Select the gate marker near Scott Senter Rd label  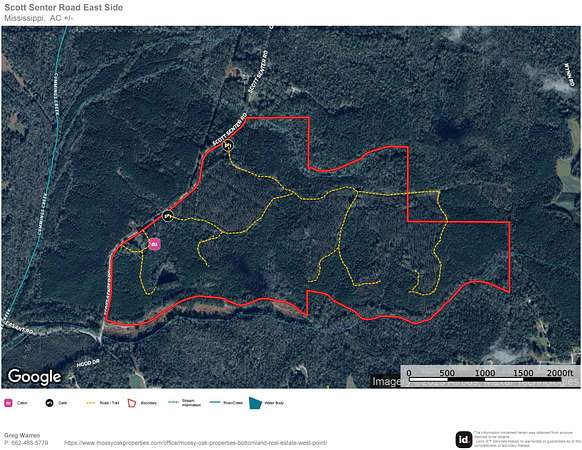[x=229, y=145]
